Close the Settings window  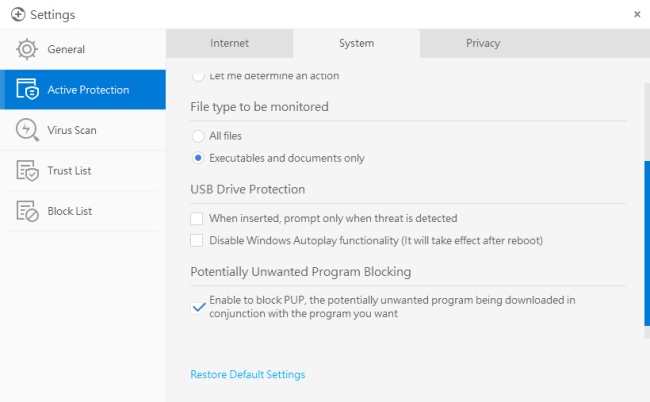[637, 14]
